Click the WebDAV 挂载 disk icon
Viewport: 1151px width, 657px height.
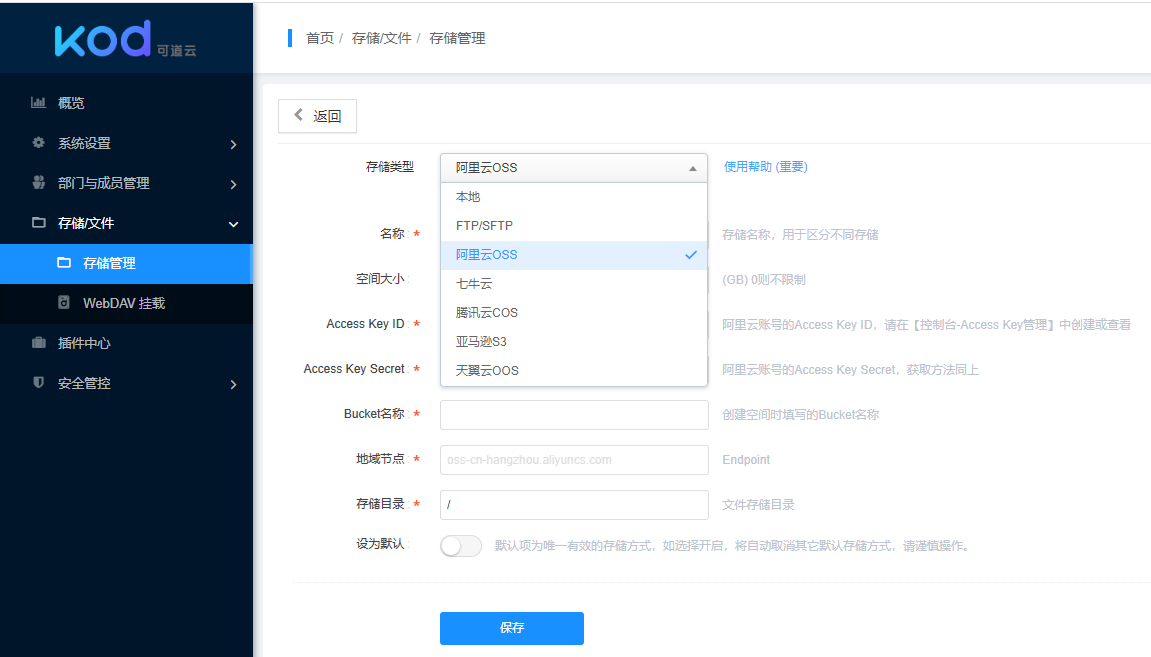64,302
